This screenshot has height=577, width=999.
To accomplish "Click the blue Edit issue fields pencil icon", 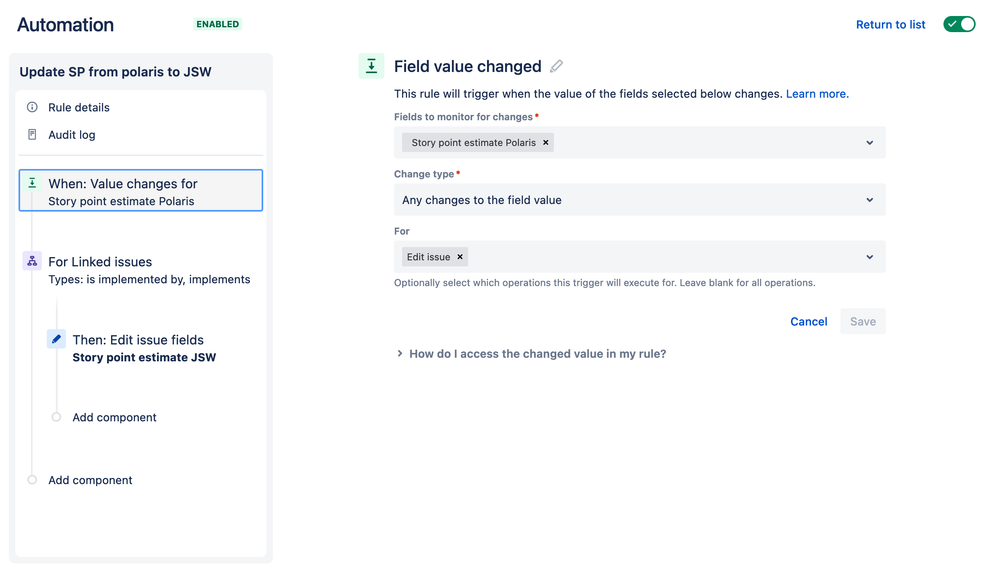I will click(56, 339).
